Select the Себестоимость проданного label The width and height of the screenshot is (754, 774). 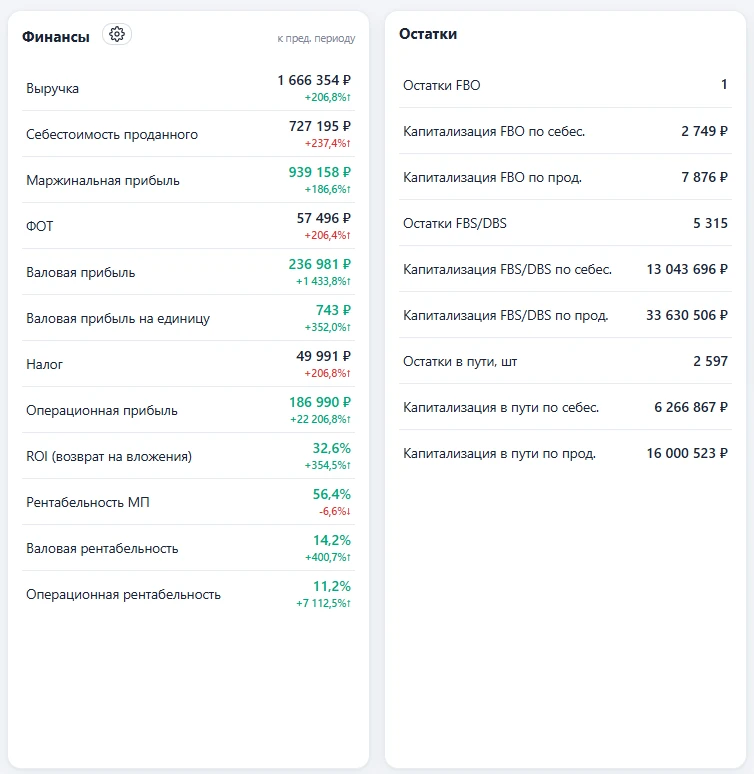pos(112,134)
